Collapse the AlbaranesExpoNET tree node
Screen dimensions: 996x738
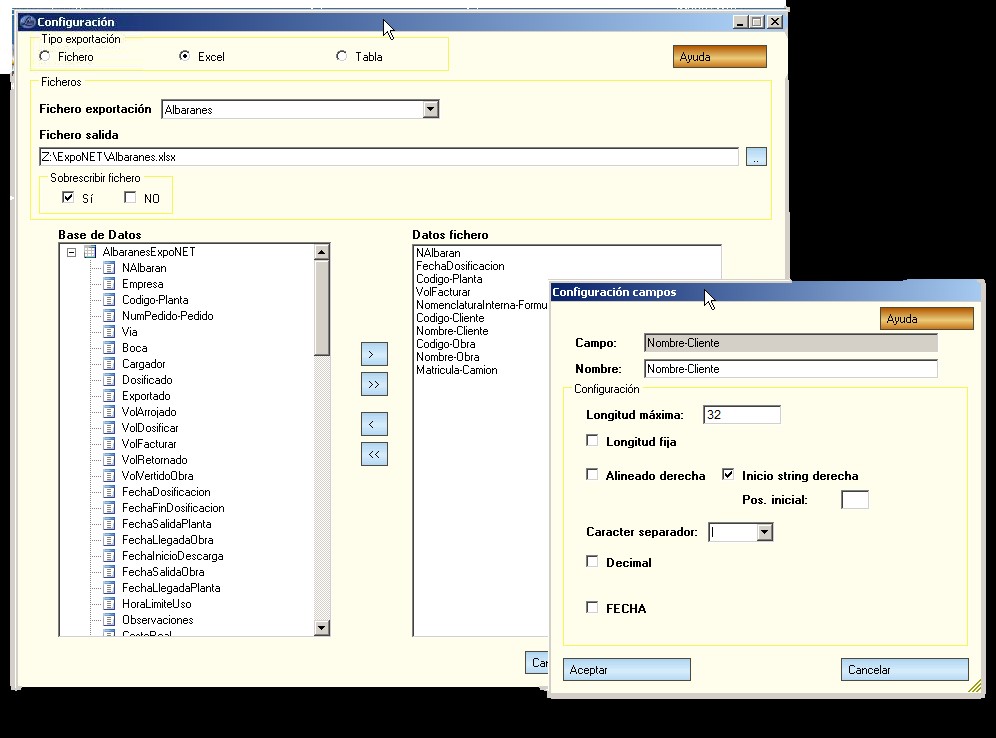click(x=72, y=252)
